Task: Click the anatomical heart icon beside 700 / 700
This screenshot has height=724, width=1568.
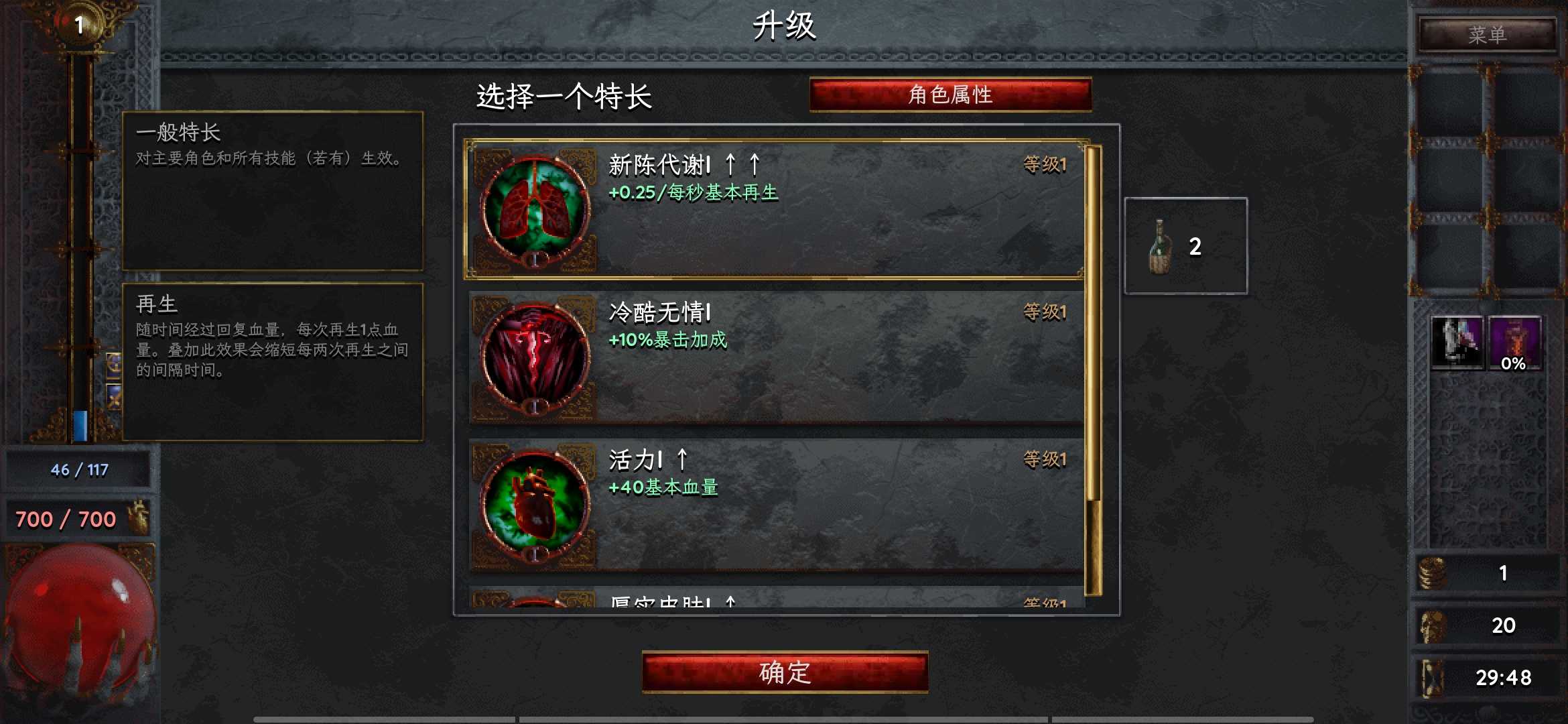Action: pos(139,518)
